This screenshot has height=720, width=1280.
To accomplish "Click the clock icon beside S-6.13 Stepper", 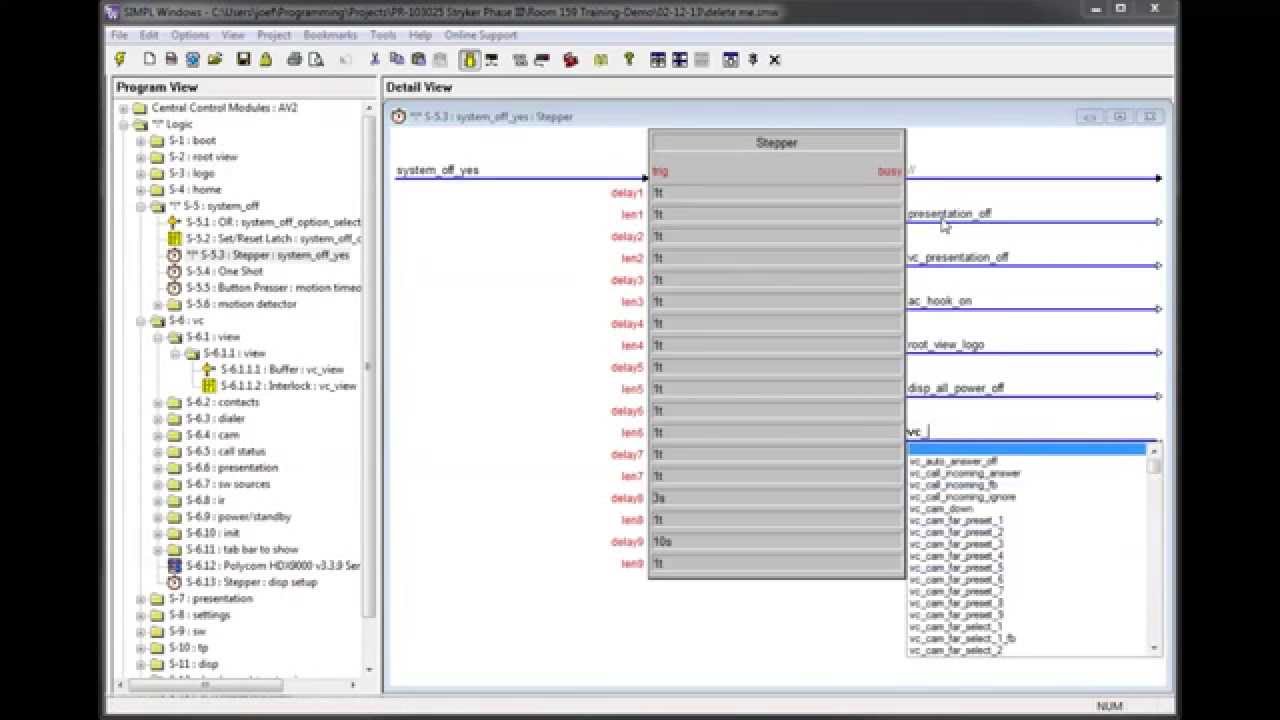I will (175, 582).
